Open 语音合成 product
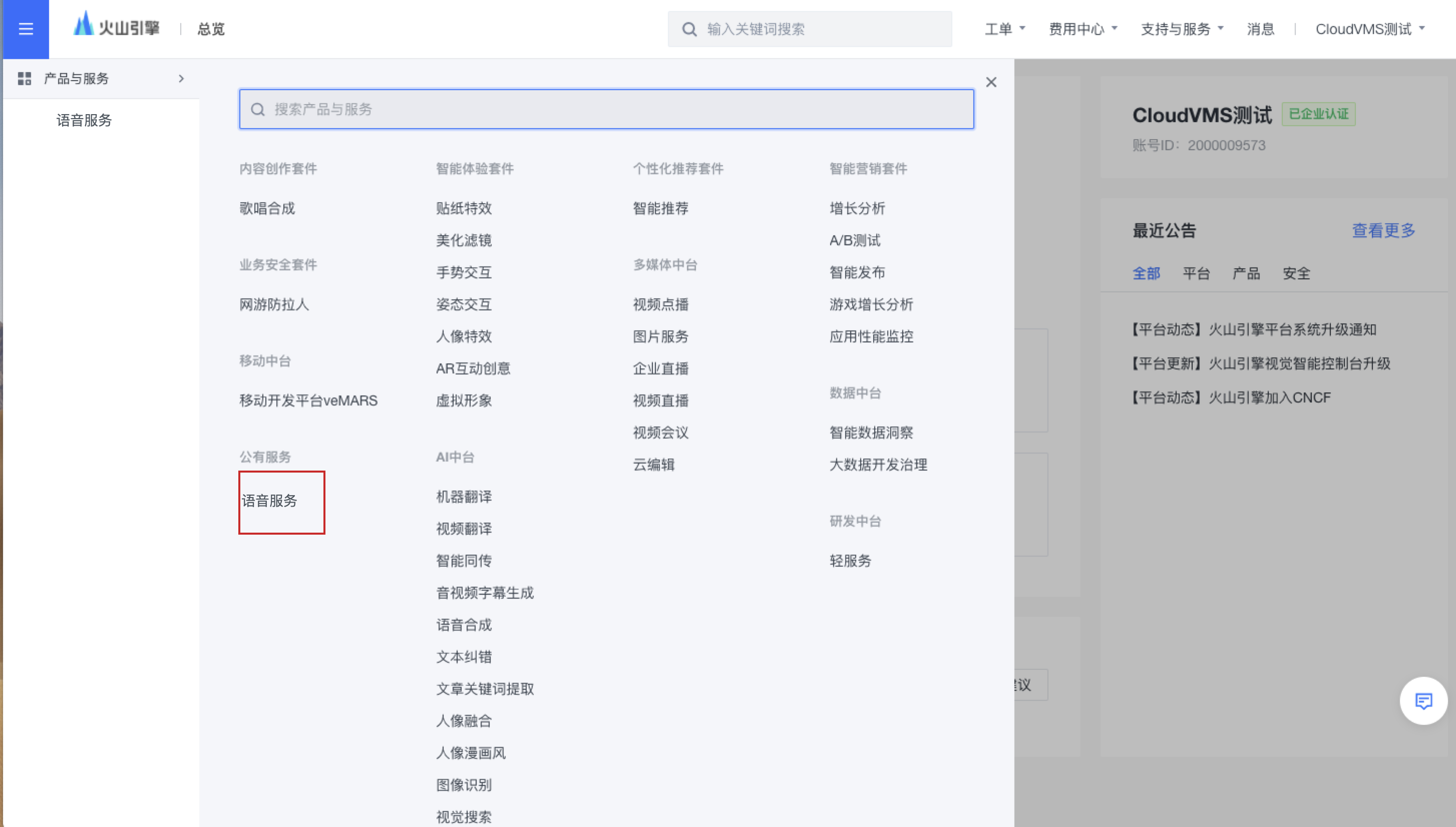 pos(464,625)
